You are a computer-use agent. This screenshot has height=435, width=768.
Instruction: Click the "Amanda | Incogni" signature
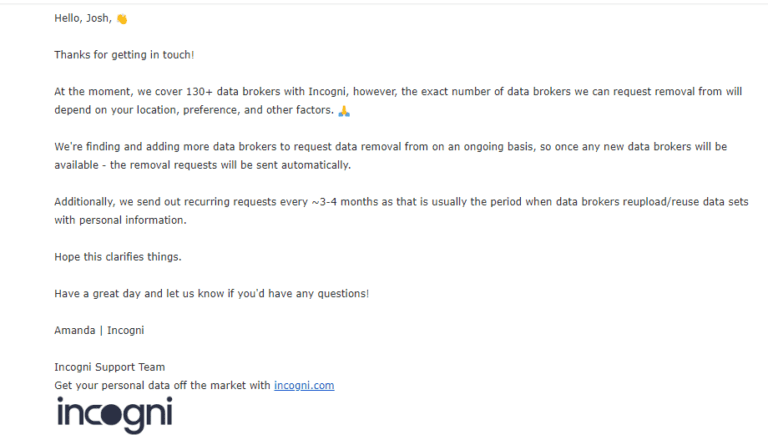(x=99, y=330)
